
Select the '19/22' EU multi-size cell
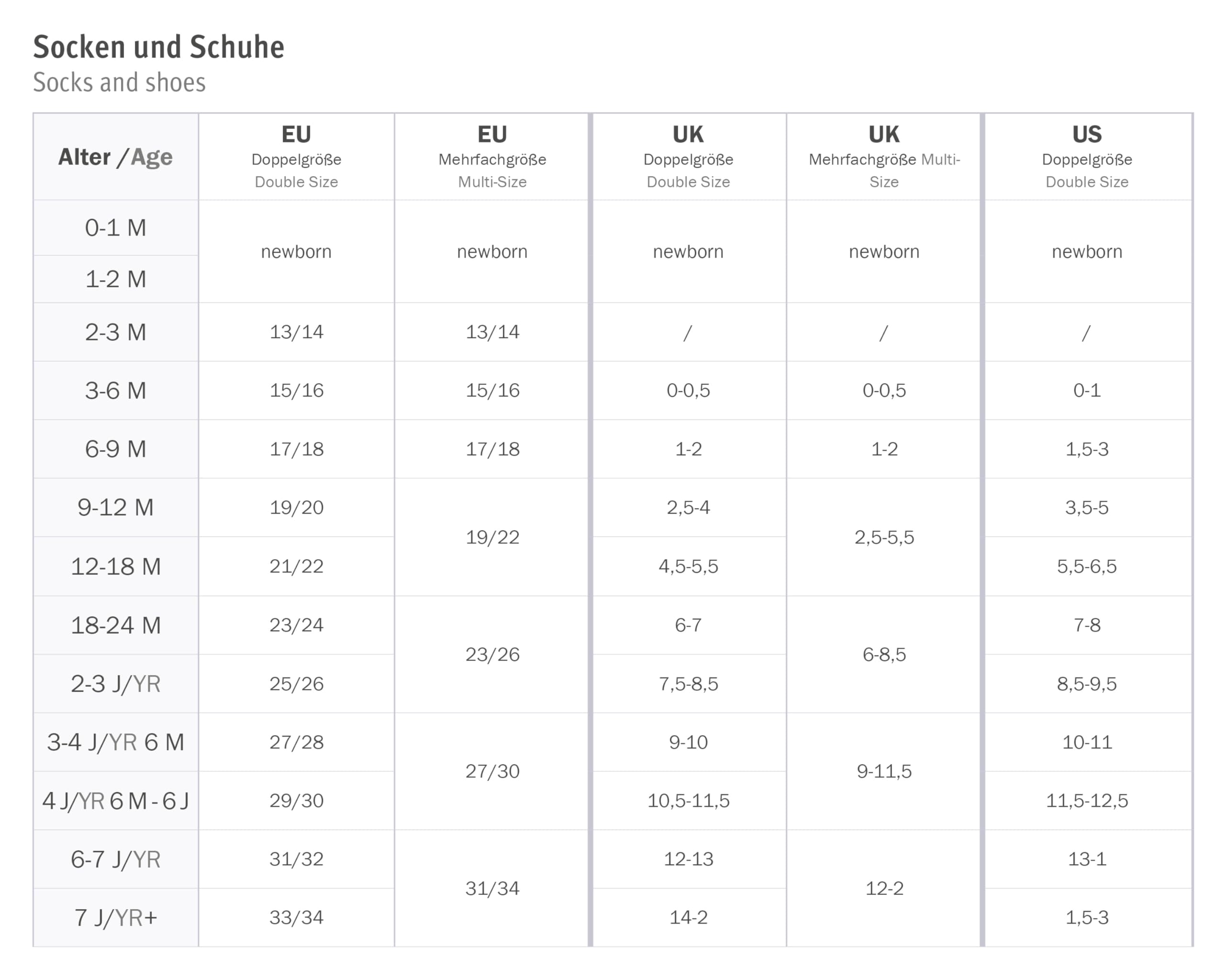[492, 537]
